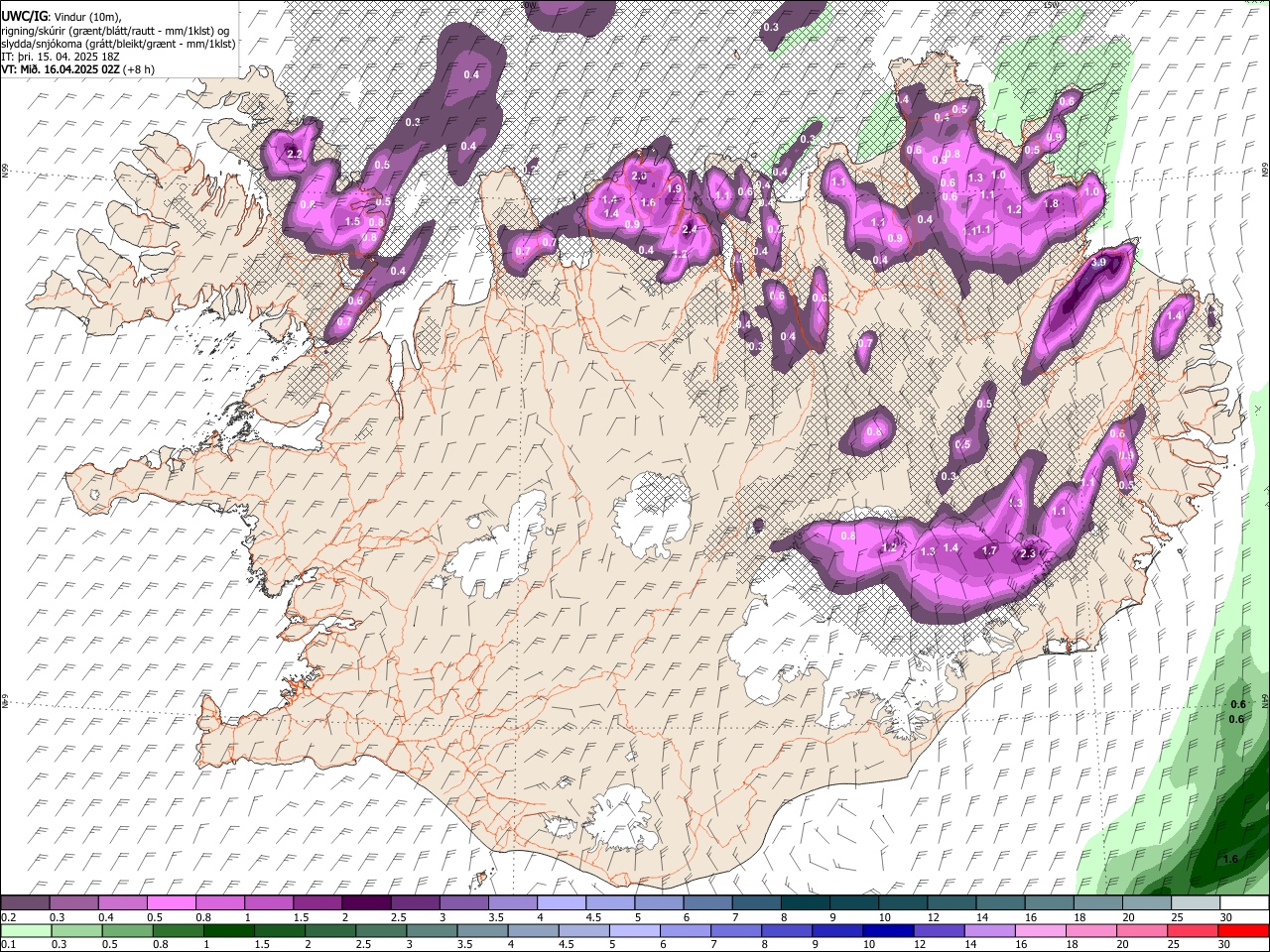Click the 2.4 snowfall value on the north coast
The height and width of the screenshot is (952, 1270).
point(691,230)
